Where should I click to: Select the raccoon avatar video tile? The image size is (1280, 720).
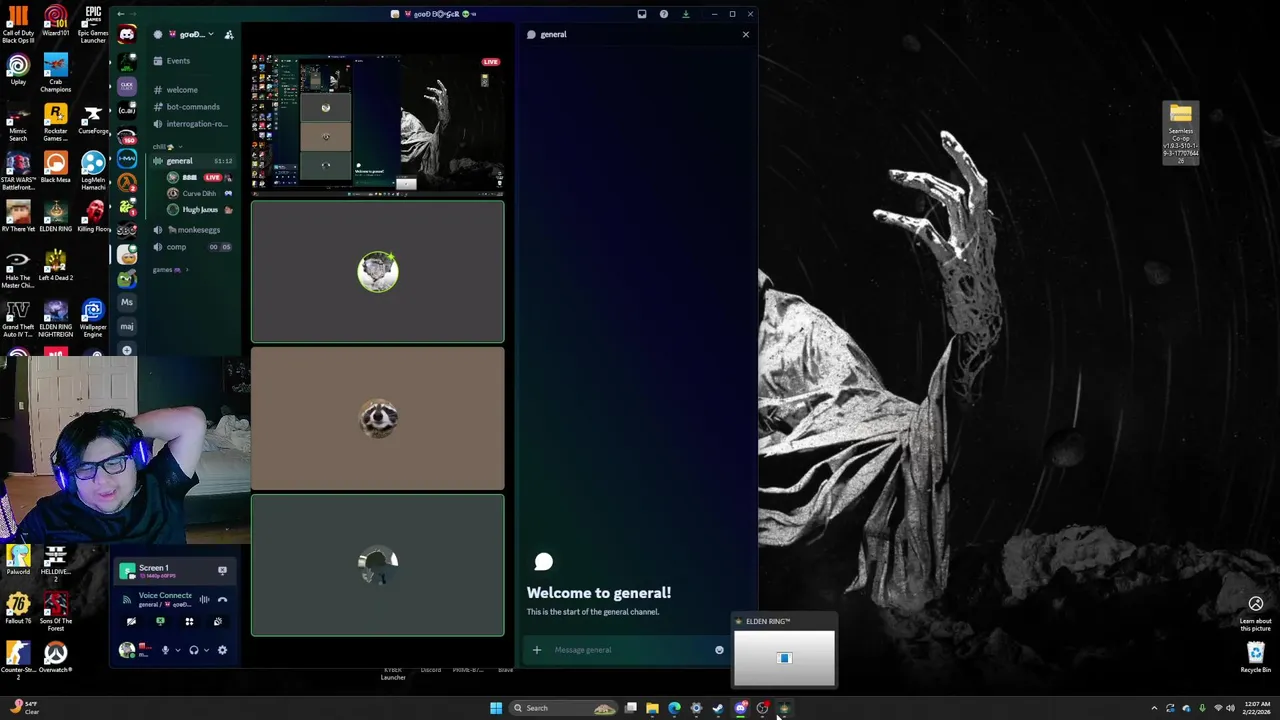[x=378, y=419]
